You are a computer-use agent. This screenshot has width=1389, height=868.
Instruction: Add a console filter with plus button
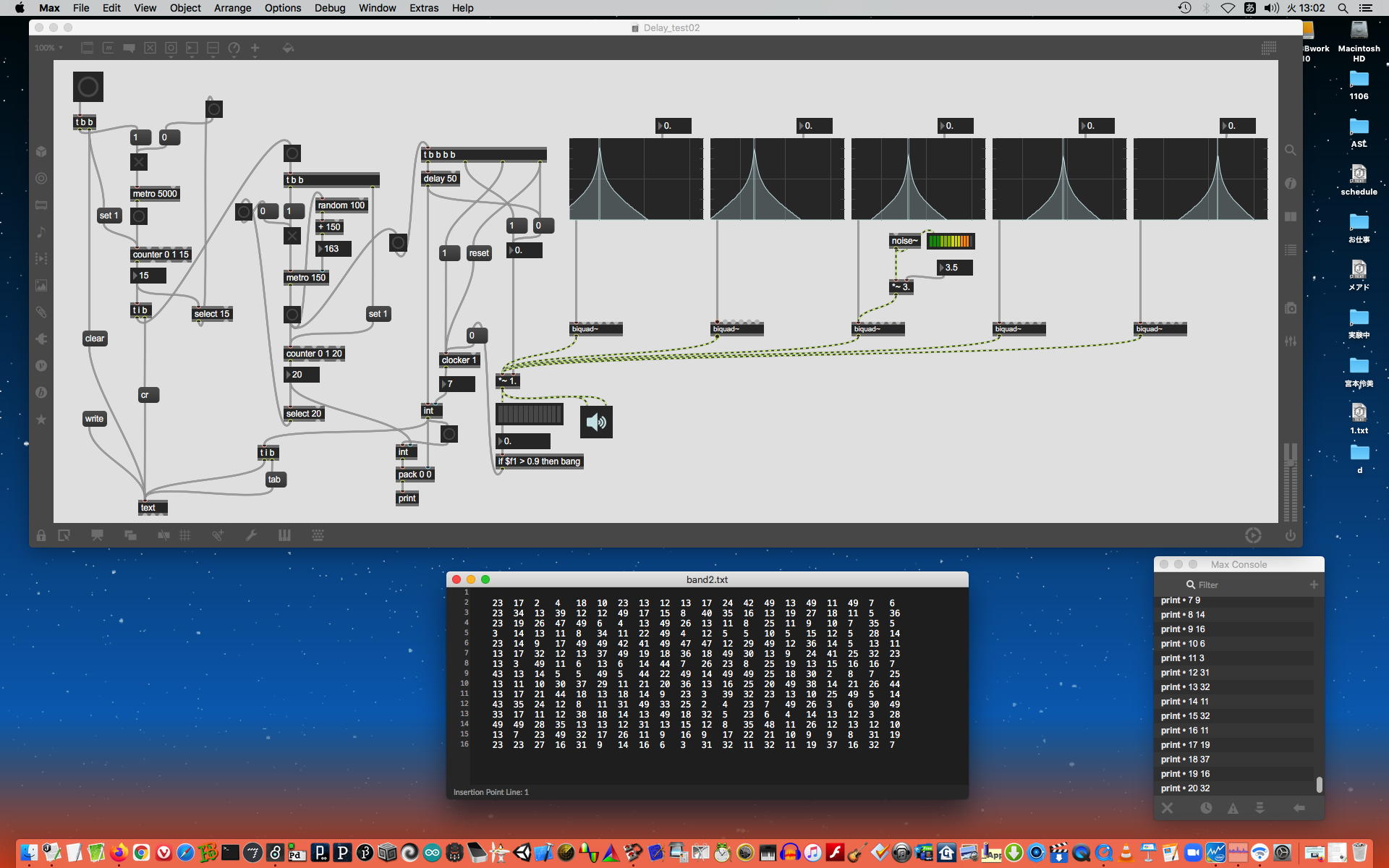coord(1314,584)
